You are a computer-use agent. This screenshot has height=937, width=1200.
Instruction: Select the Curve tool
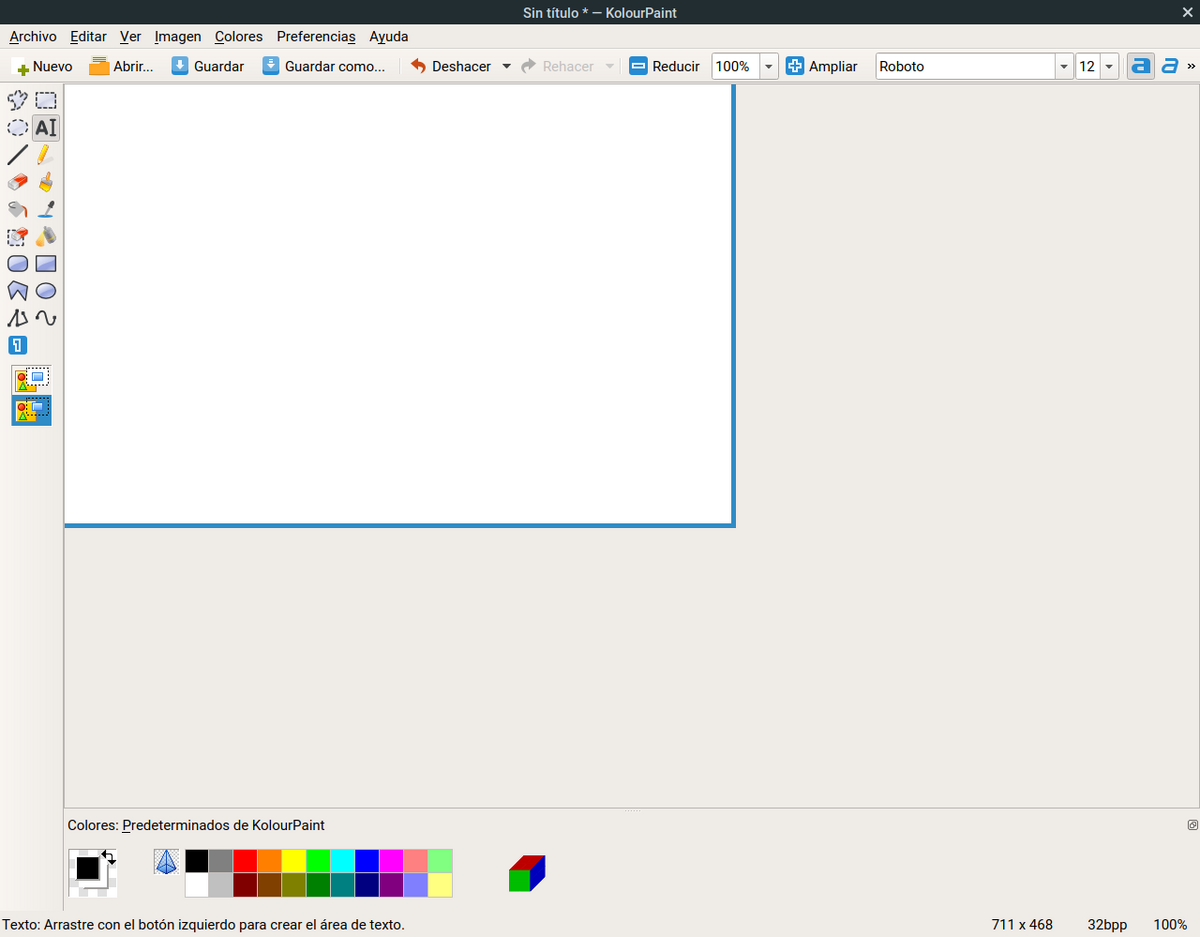pyautogui.click(x=46, y=318)
